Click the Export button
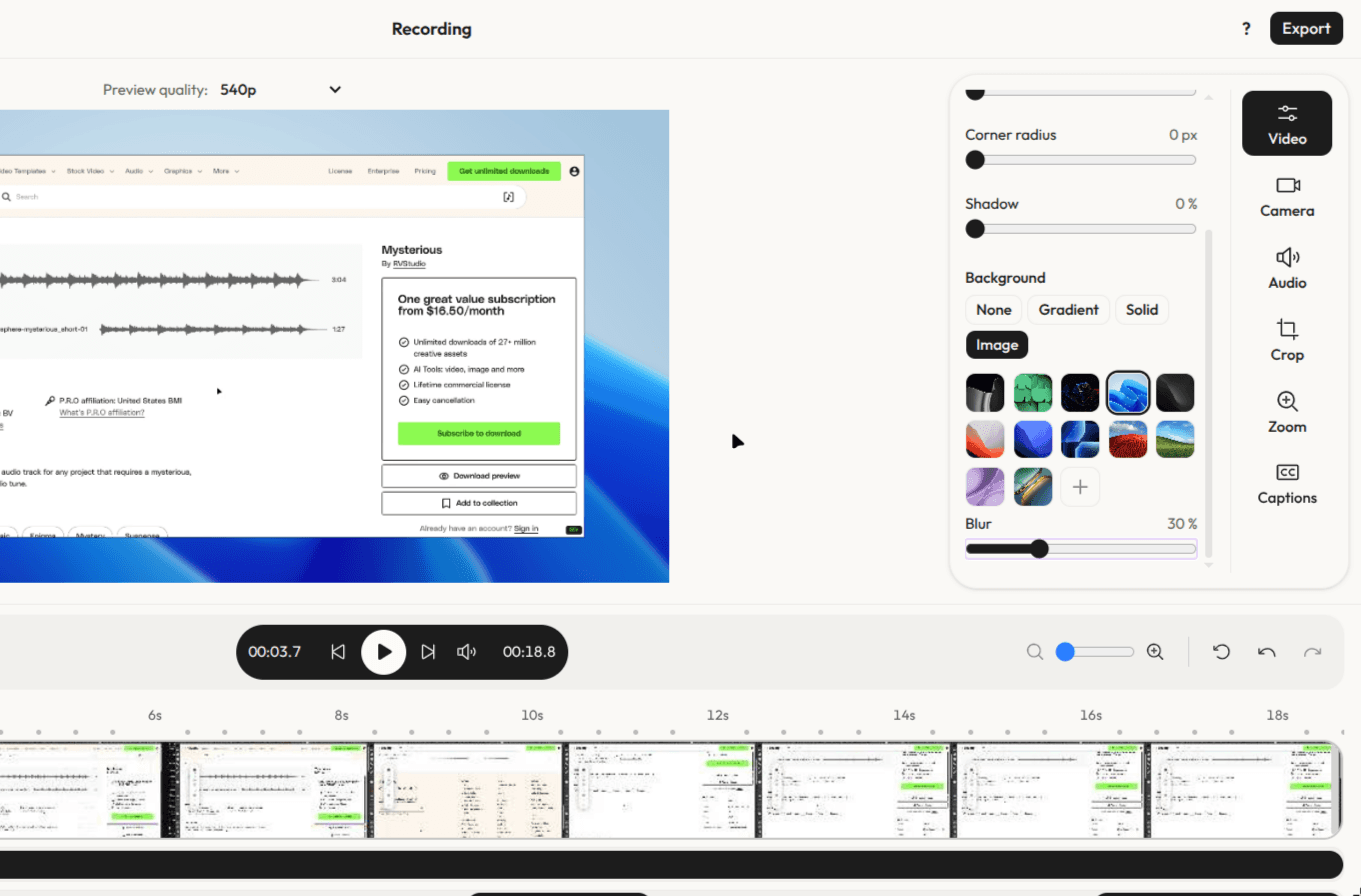The image size is (1361, 896). [1306, 28]
